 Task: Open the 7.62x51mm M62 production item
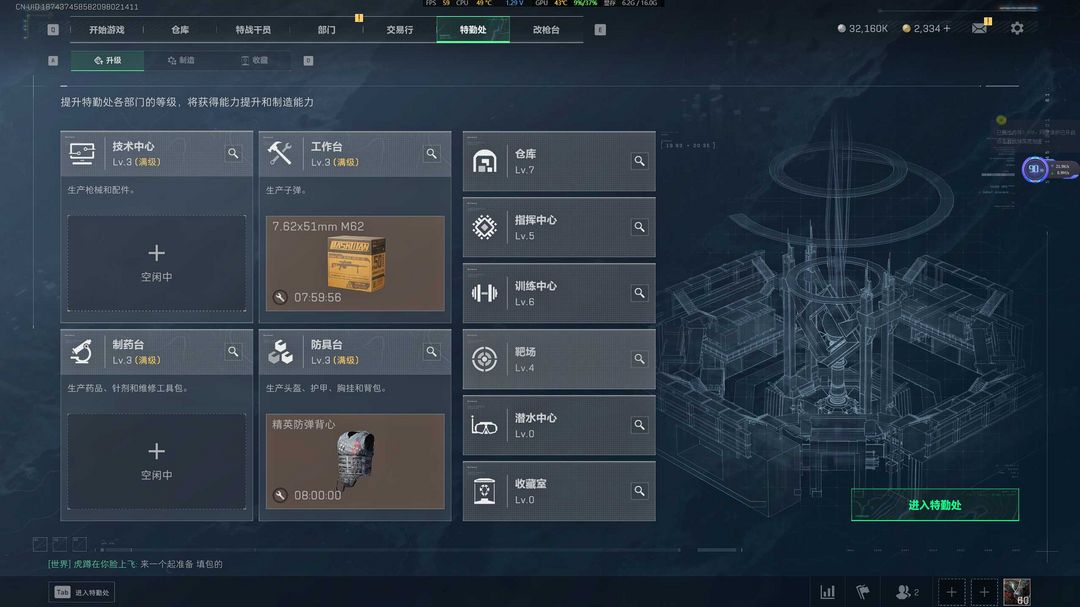[x=355, y=263]
